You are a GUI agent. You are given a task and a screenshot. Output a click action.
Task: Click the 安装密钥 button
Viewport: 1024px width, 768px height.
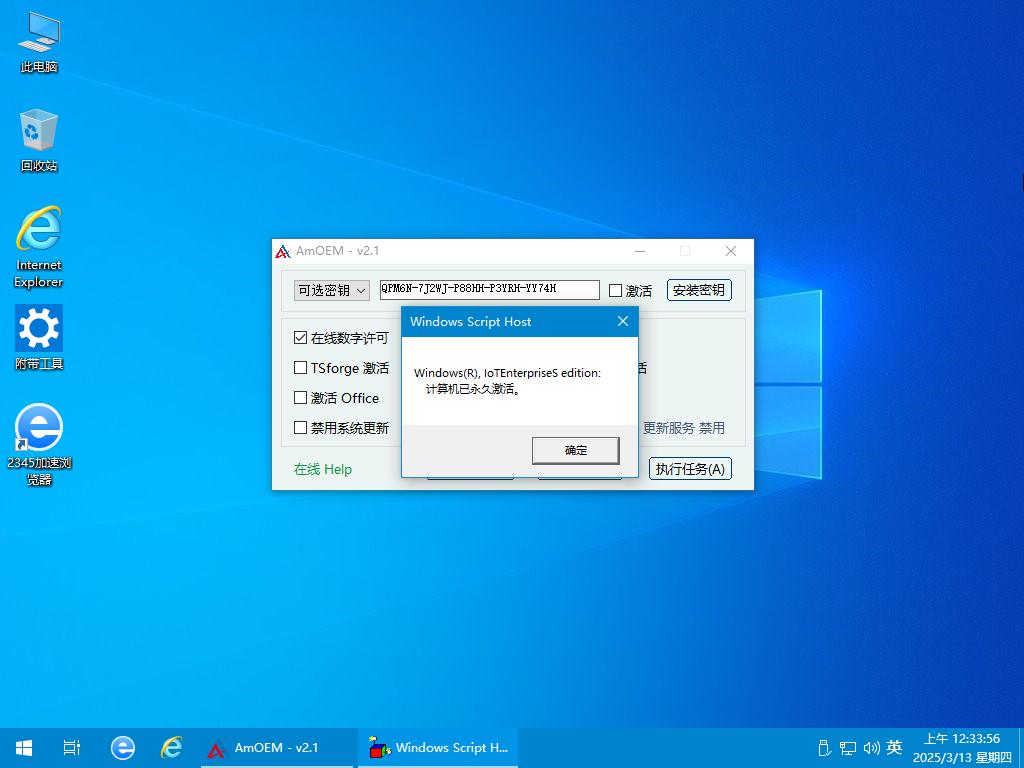[699, 290]
